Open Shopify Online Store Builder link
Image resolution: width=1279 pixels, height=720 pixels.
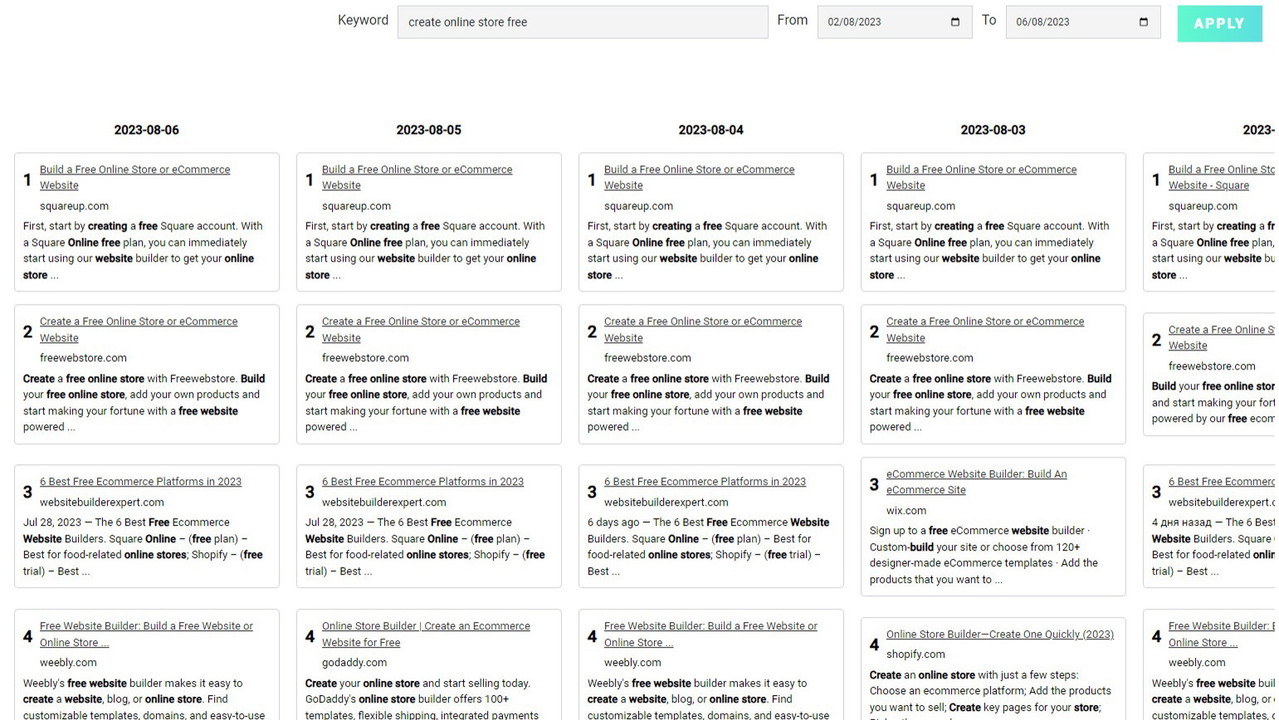(x=999, y=635)
